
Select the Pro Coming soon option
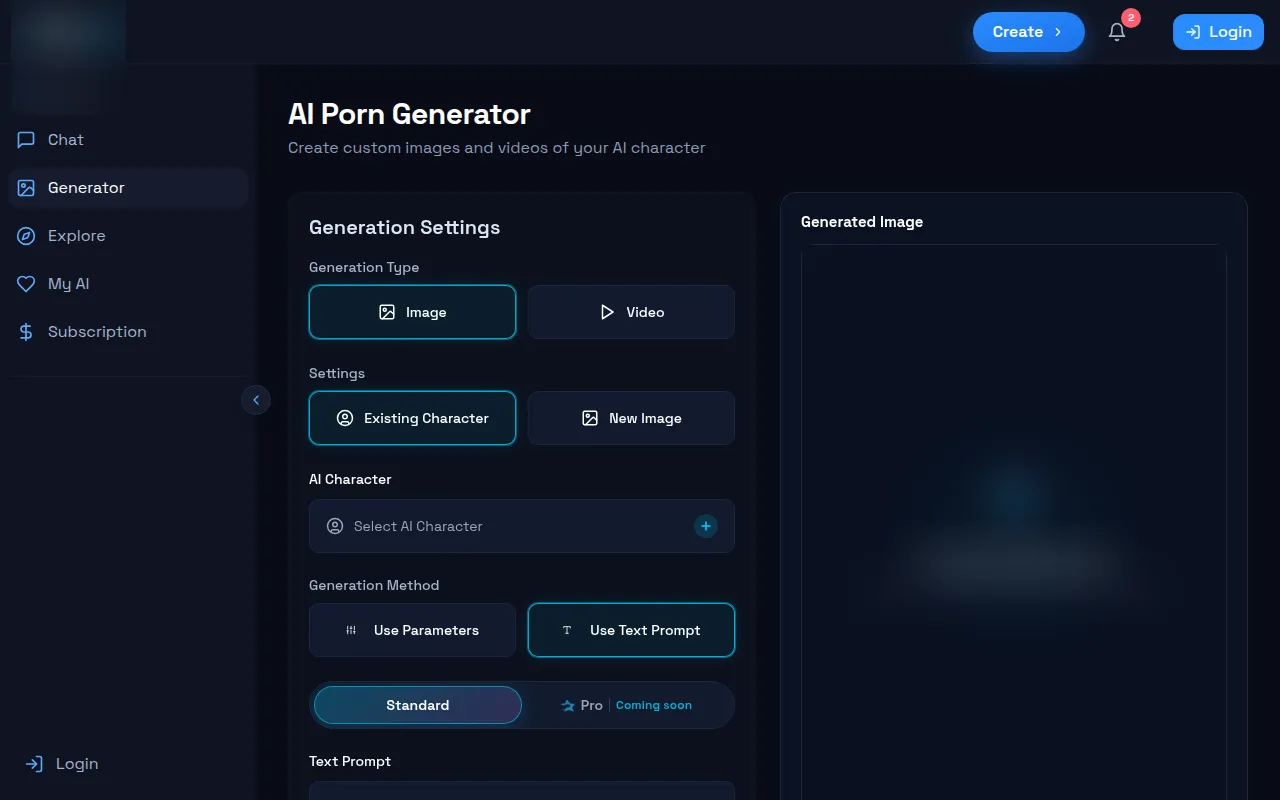627,705
